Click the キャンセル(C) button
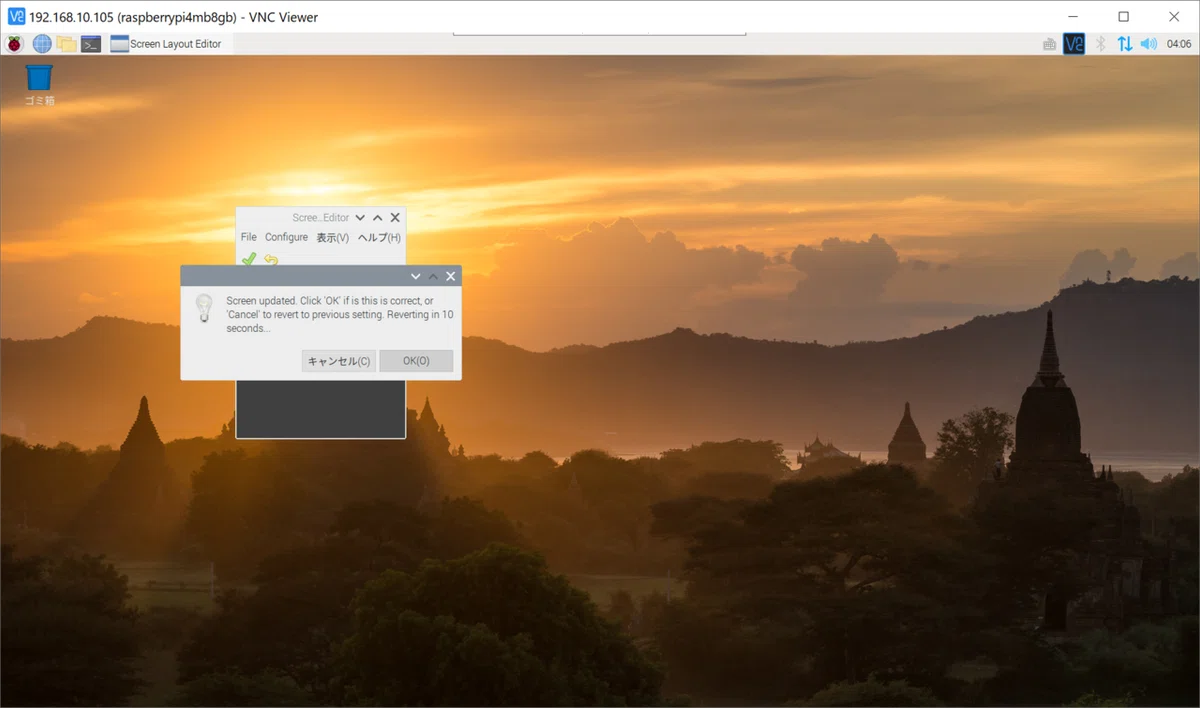Image resolution: width=1200 pixels, height=708 pixels. [339, 361]
